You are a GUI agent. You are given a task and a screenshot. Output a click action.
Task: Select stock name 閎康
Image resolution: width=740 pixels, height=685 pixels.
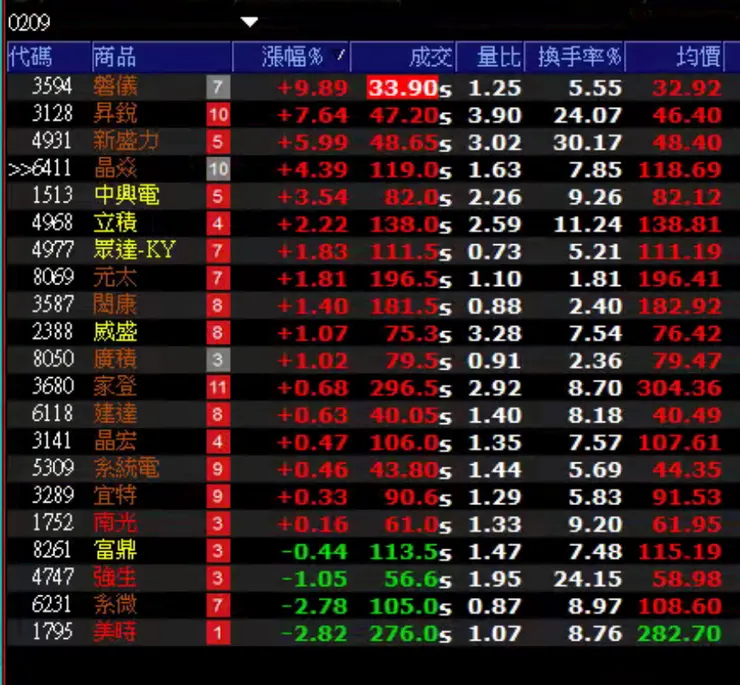click(115, 305)
